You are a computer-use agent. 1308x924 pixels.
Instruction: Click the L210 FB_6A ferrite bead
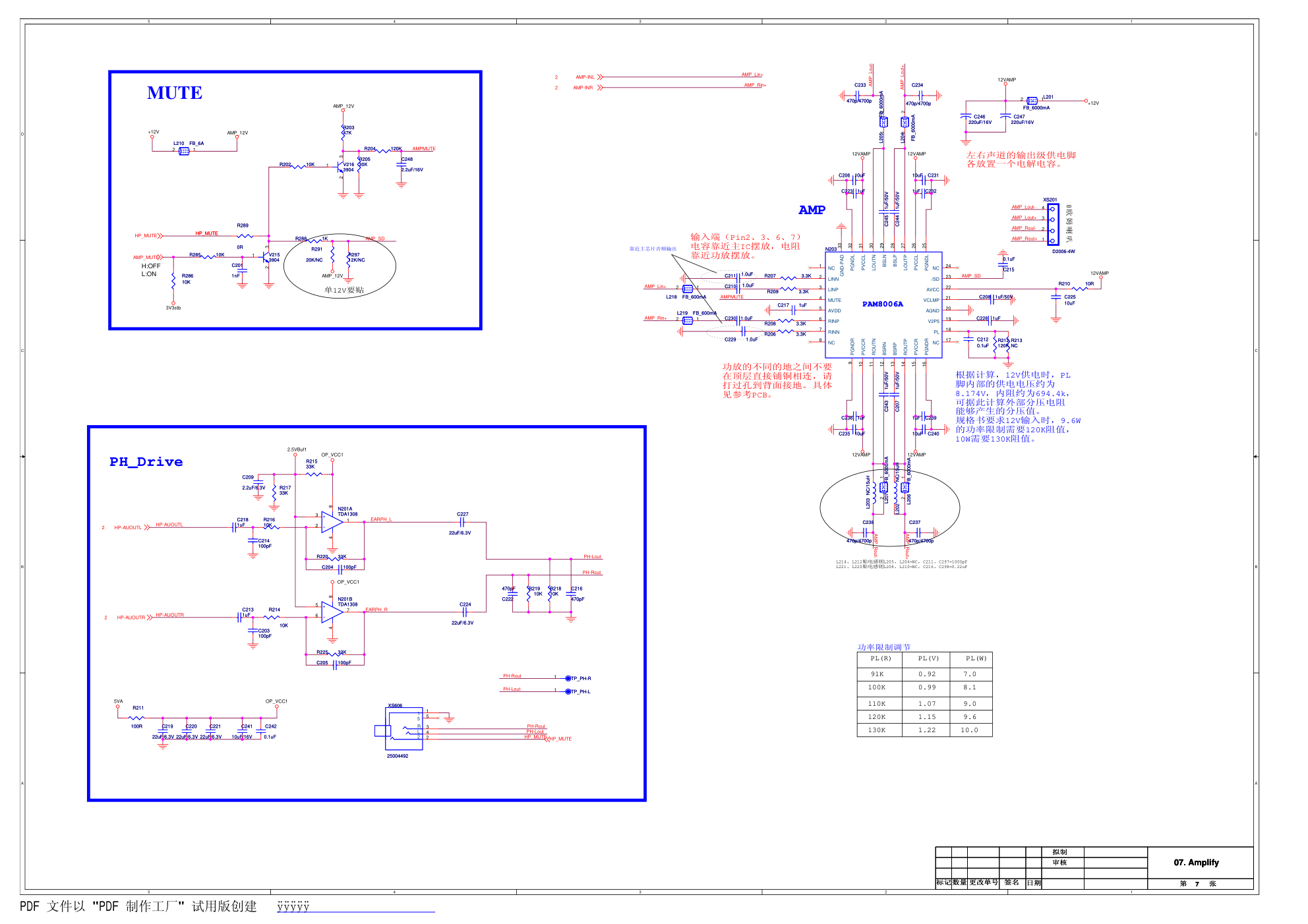[184, 151]
